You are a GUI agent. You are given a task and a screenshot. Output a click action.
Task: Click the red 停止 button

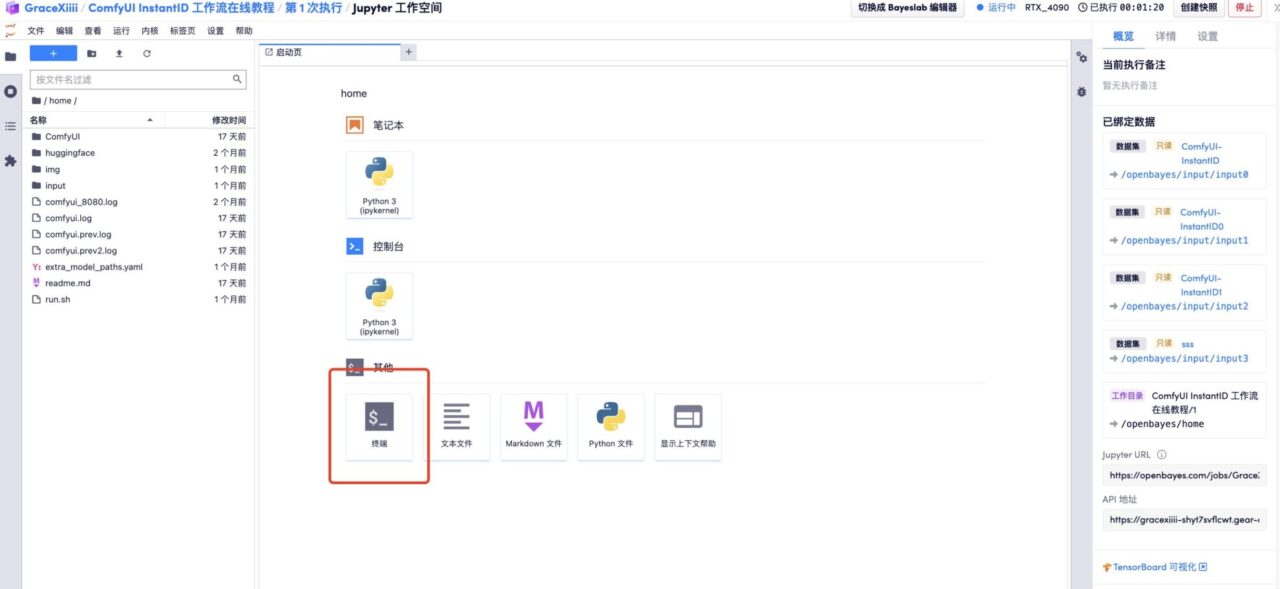(1244, 8)
